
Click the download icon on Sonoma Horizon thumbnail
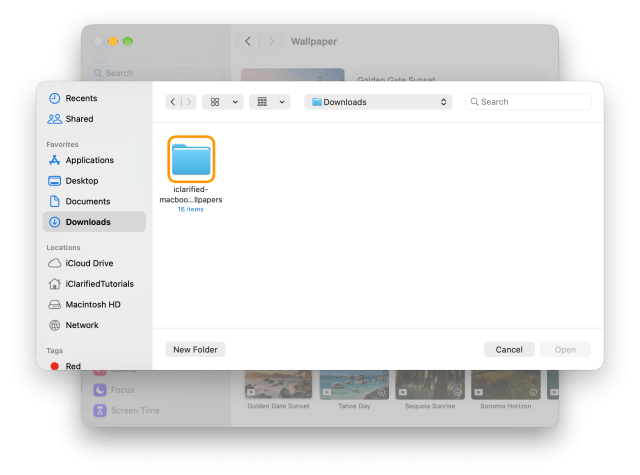tap(533, 392)
